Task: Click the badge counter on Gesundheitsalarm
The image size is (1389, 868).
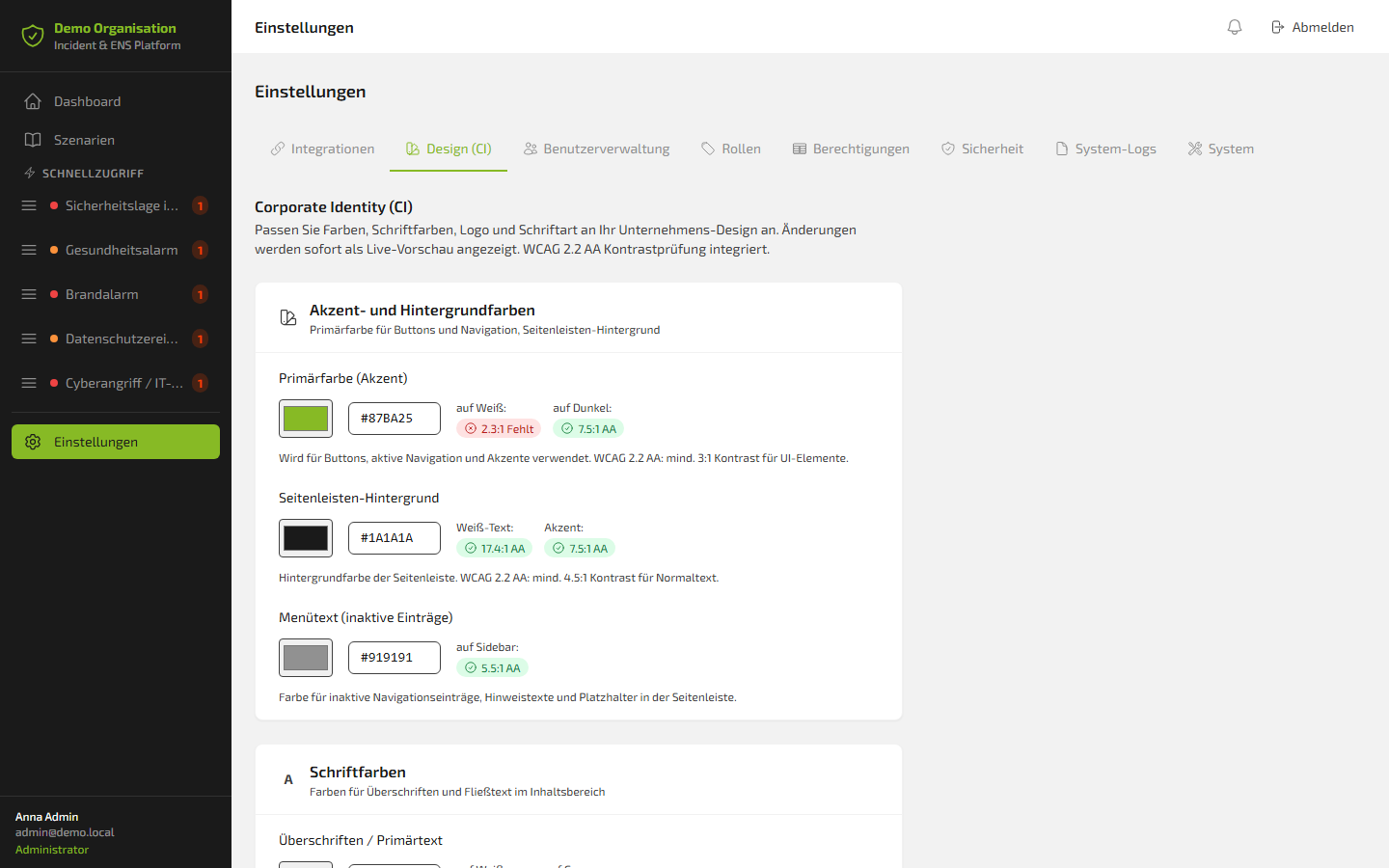Action: tap(200, 250)
